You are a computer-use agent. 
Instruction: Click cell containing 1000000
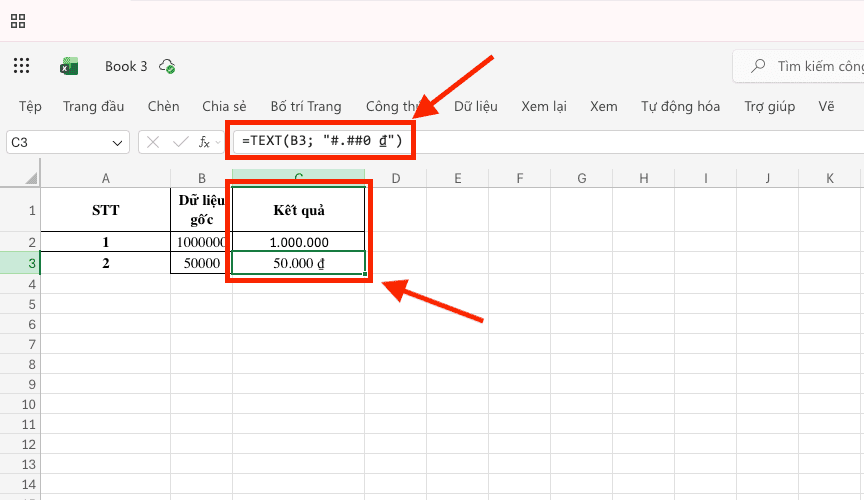[202, 242]
